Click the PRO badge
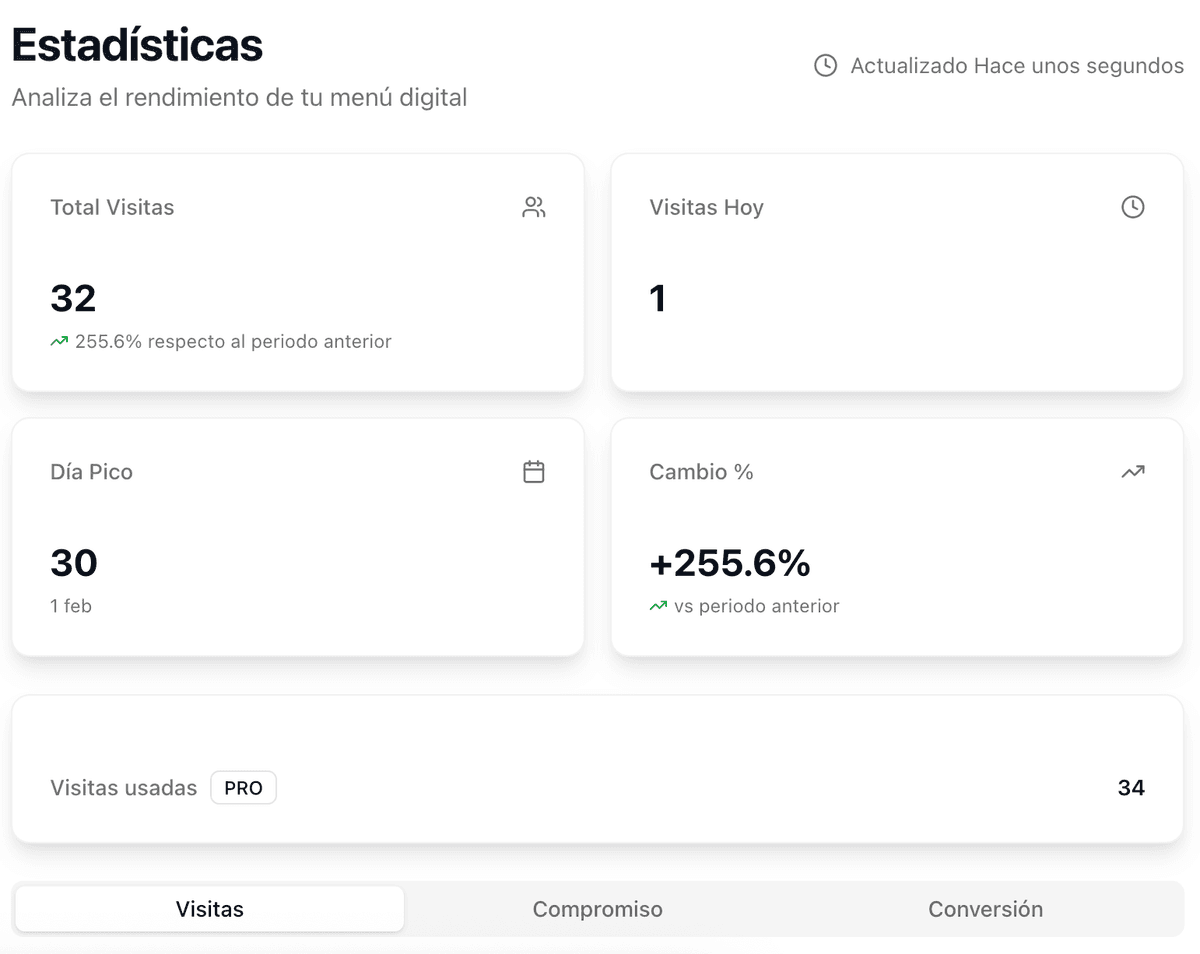Image resolution: width=1200 pixels, height=954 pixels. point(243,788)
